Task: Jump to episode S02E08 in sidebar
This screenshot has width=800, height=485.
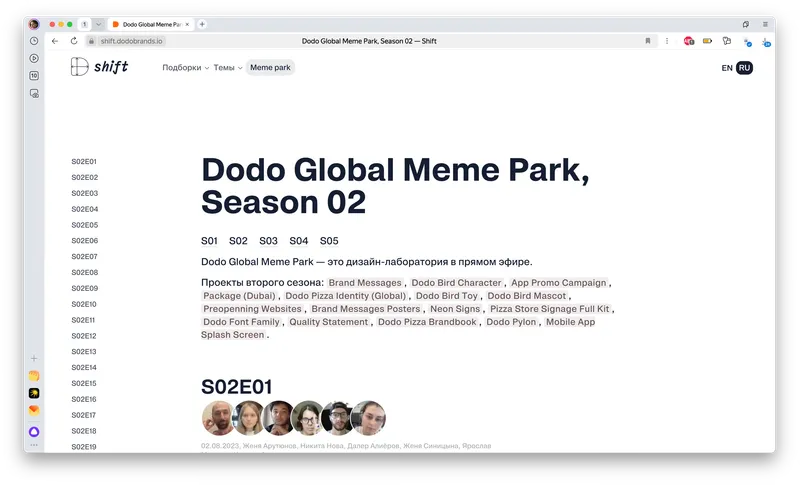Action: pos(85,272)
